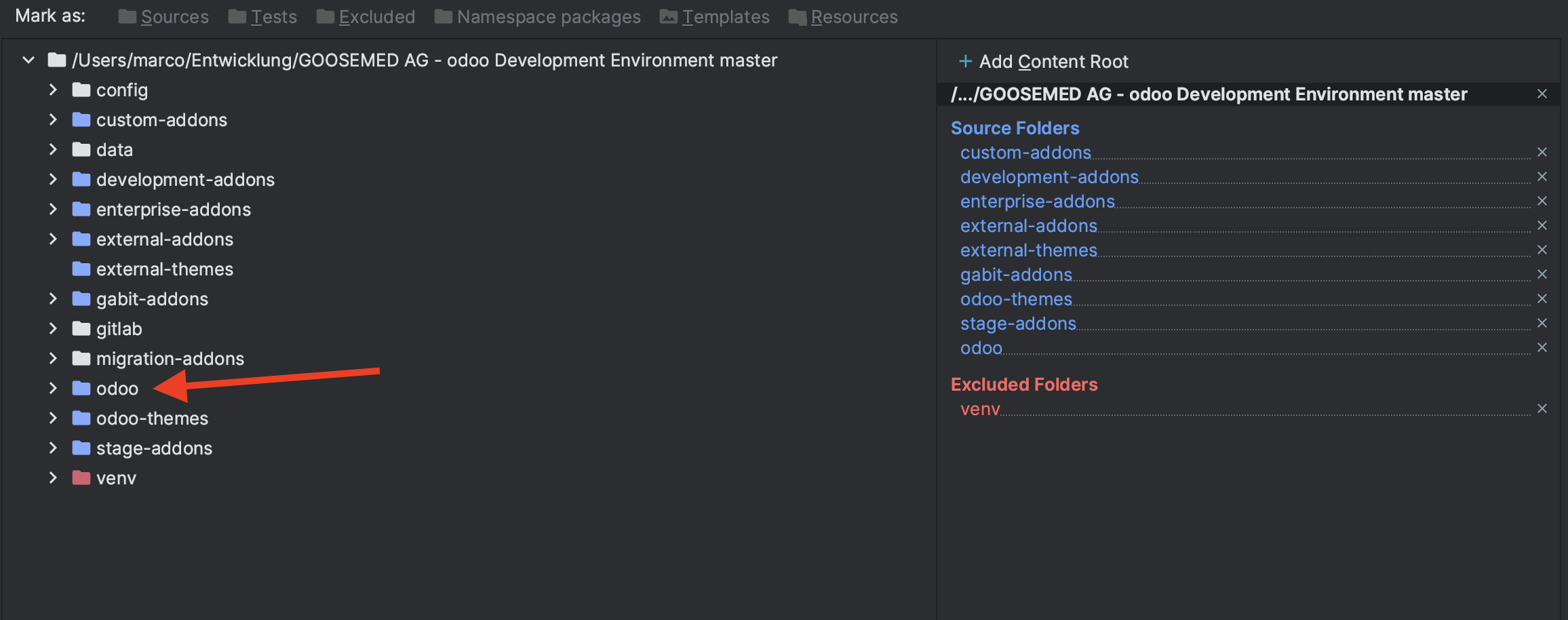Remove custom-addons from Source Folders
This screenshot has height=620, width=1568.
tap(1542, 152)
